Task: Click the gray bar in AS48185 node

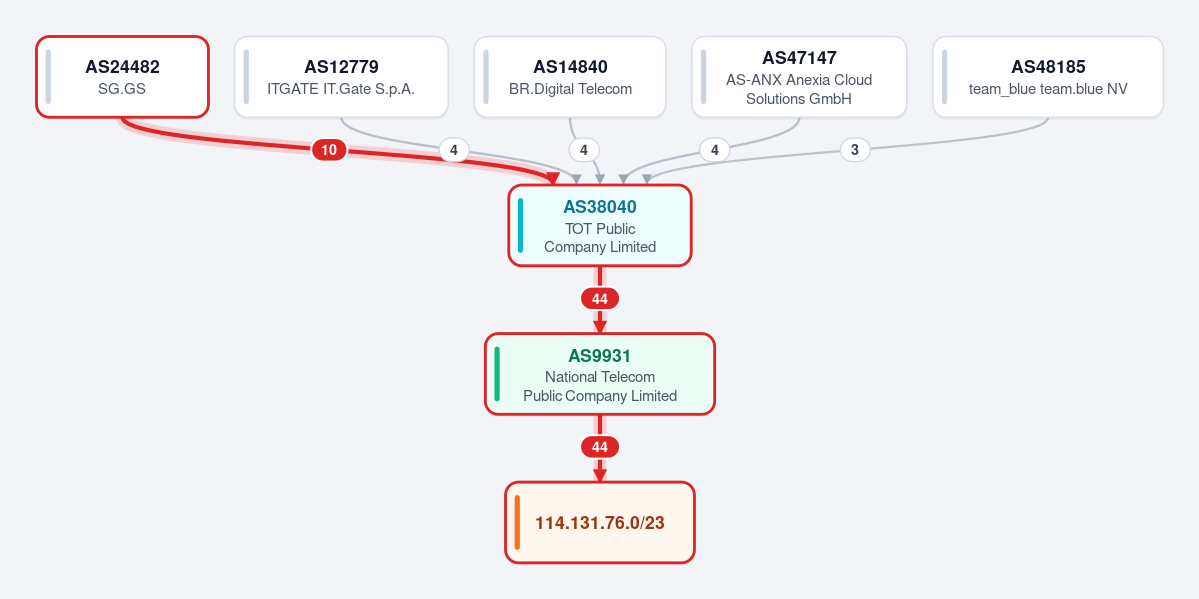Action: point(945,77)
